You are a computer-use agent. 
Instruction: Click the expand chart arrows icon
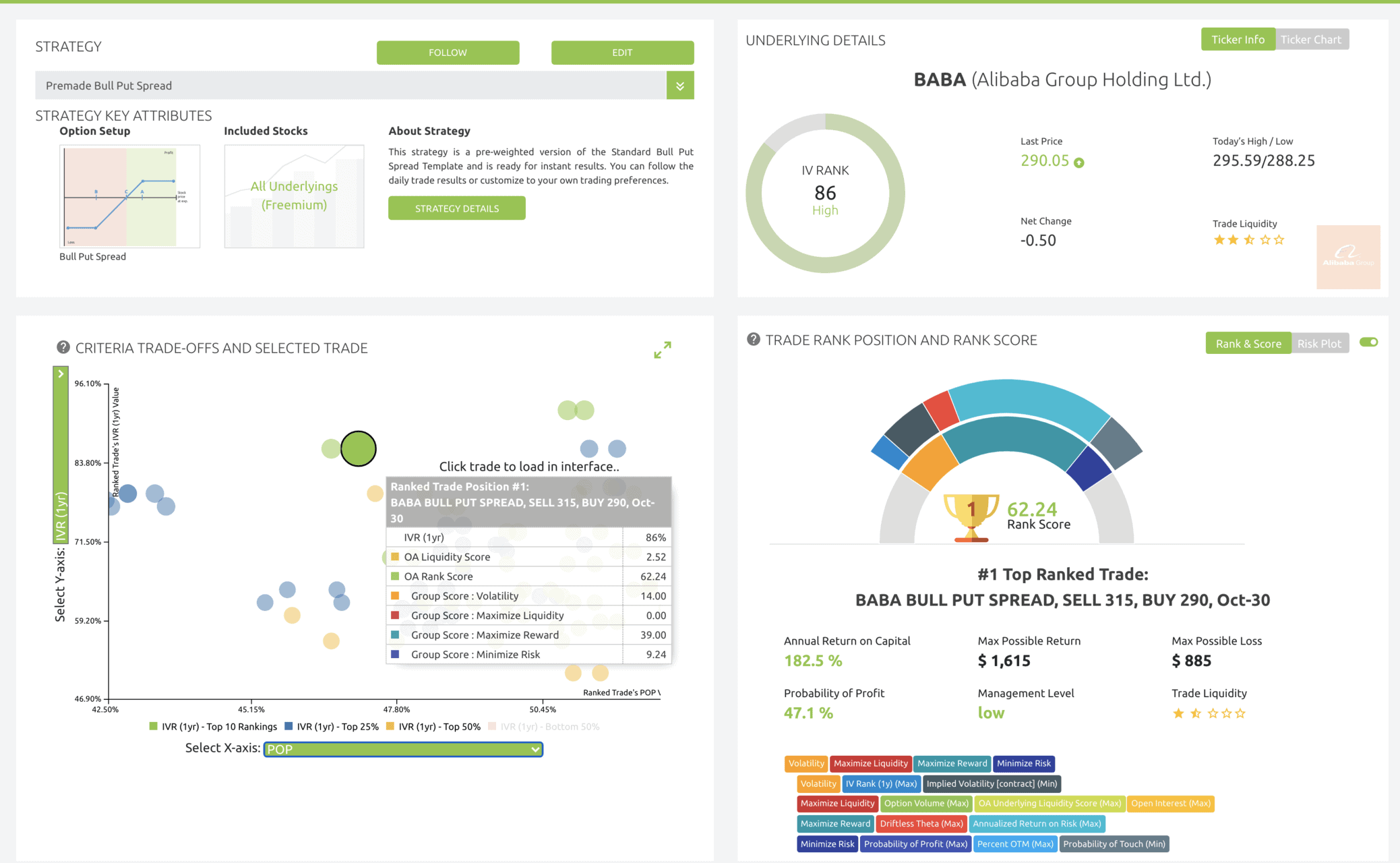[x=662, y=349]
